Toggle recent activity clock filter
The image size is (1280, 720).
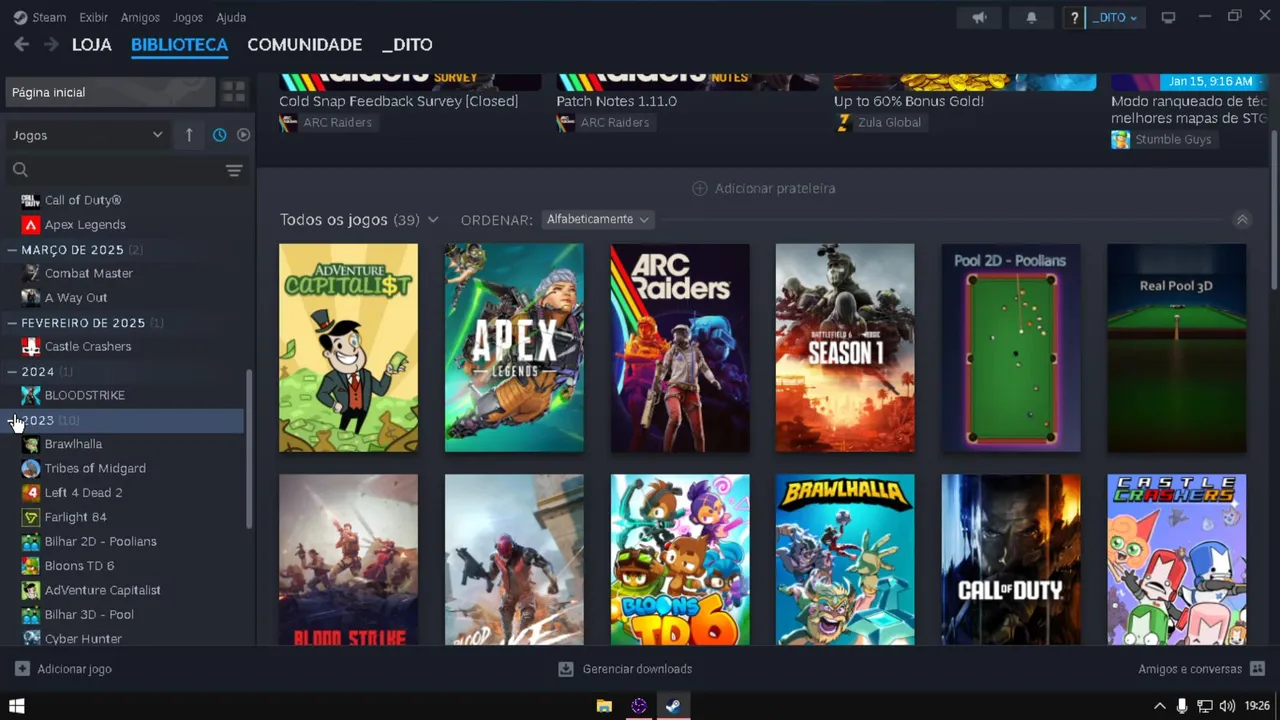tap(219, 135)
